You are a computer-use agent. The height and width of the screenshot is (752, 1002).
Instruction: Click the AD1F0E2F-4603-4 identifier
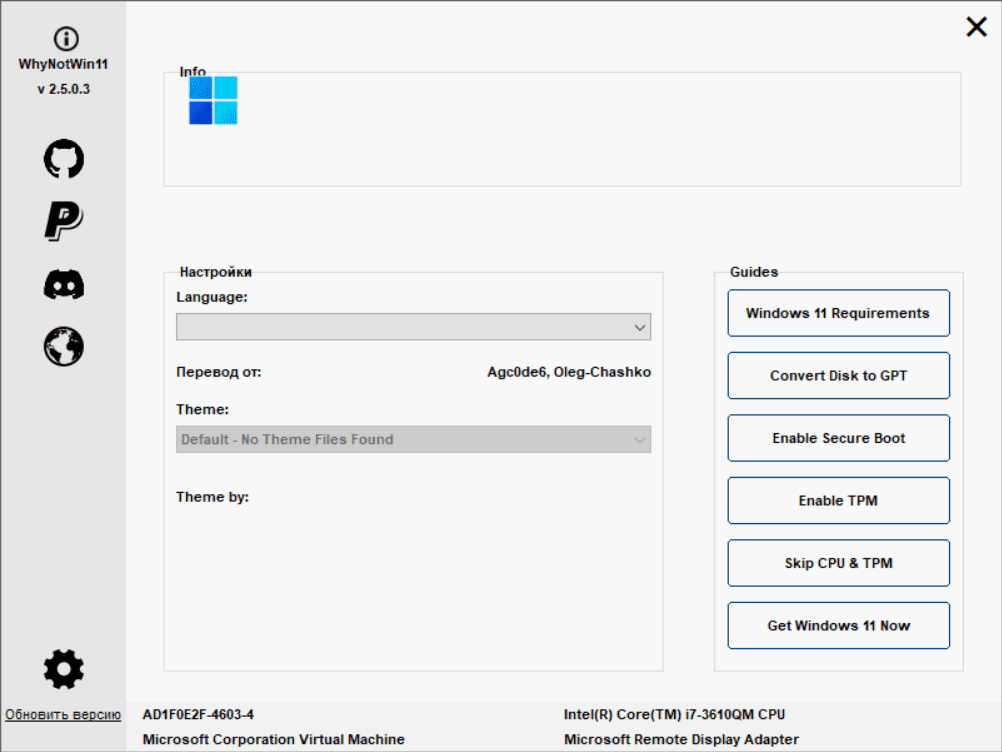coord(198,714)
